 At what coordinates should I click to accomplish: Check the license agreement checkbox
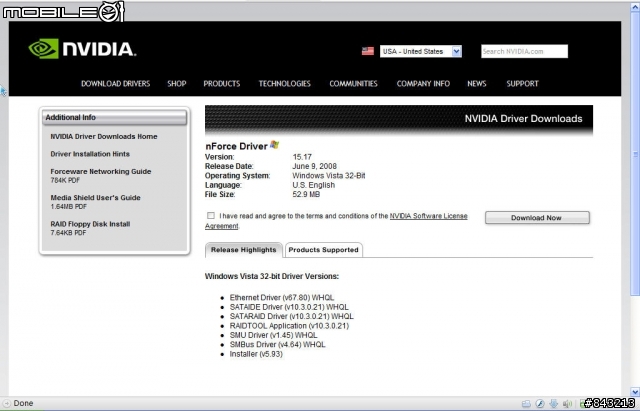(x=211, y=215)
